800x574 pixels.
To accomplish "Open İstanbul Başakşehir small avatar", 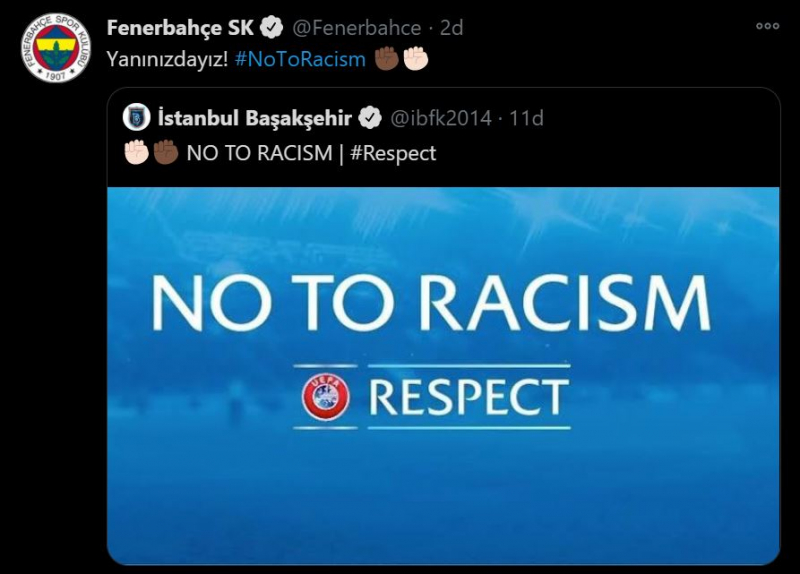I will coord(136,117).
